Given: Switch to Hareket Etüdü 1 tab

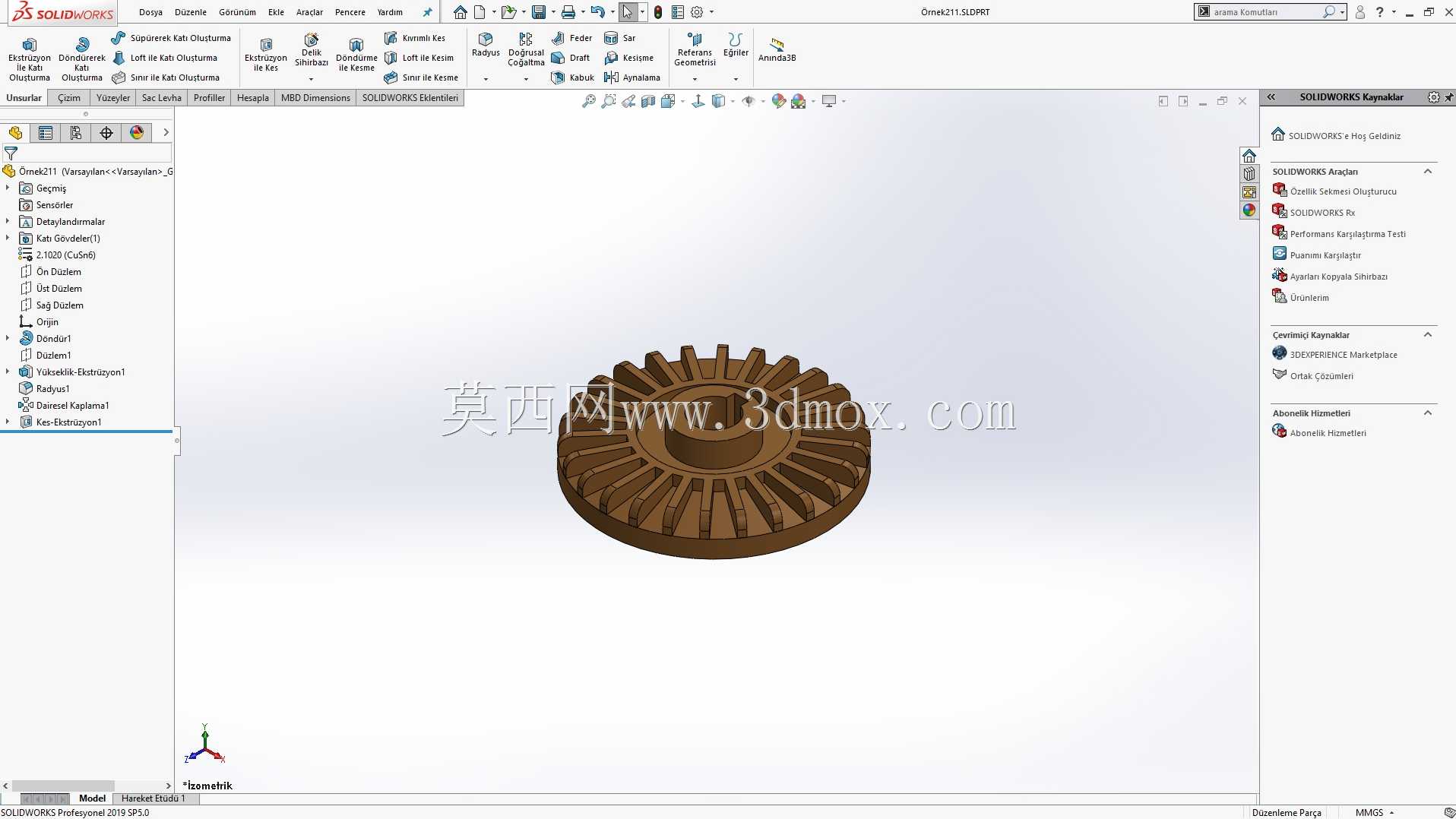Looking at the screenshot, I should (x=154, y=798).
